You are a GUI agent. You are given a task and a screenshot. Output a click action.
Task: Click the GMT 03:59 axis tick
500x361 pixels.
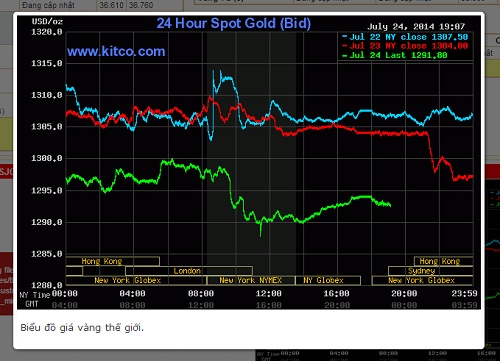[x=464, y=305]
